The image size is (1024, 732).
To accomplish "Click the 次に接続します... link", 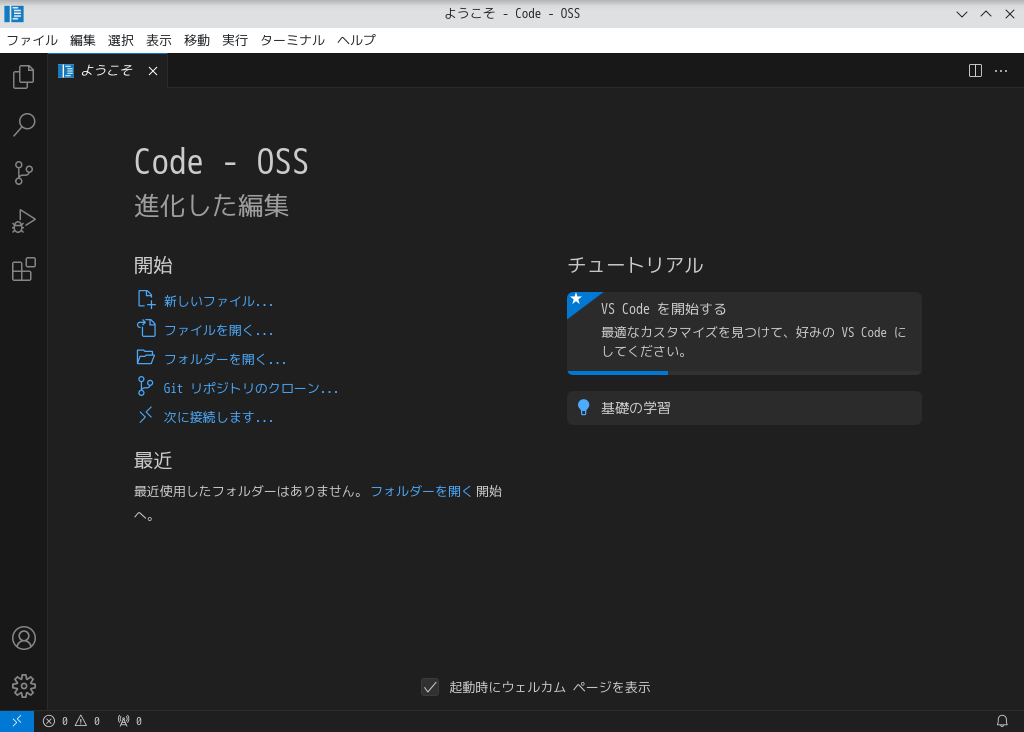I will pos(218,417).
